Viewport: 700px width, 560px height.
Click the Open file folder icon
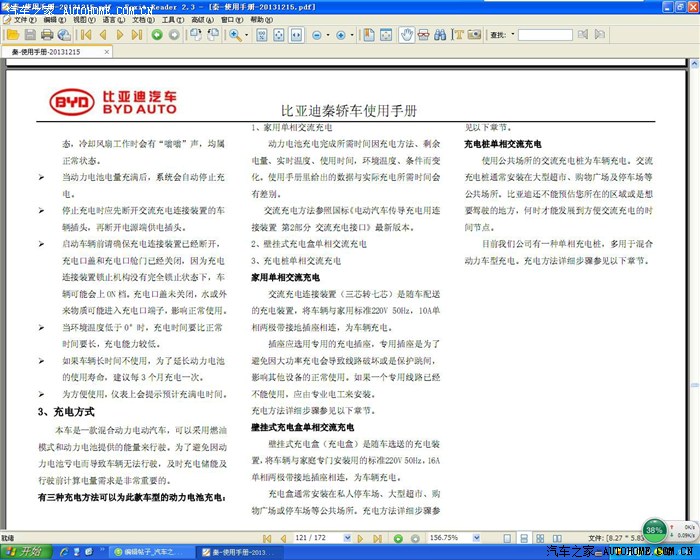(x=10, y=35)
